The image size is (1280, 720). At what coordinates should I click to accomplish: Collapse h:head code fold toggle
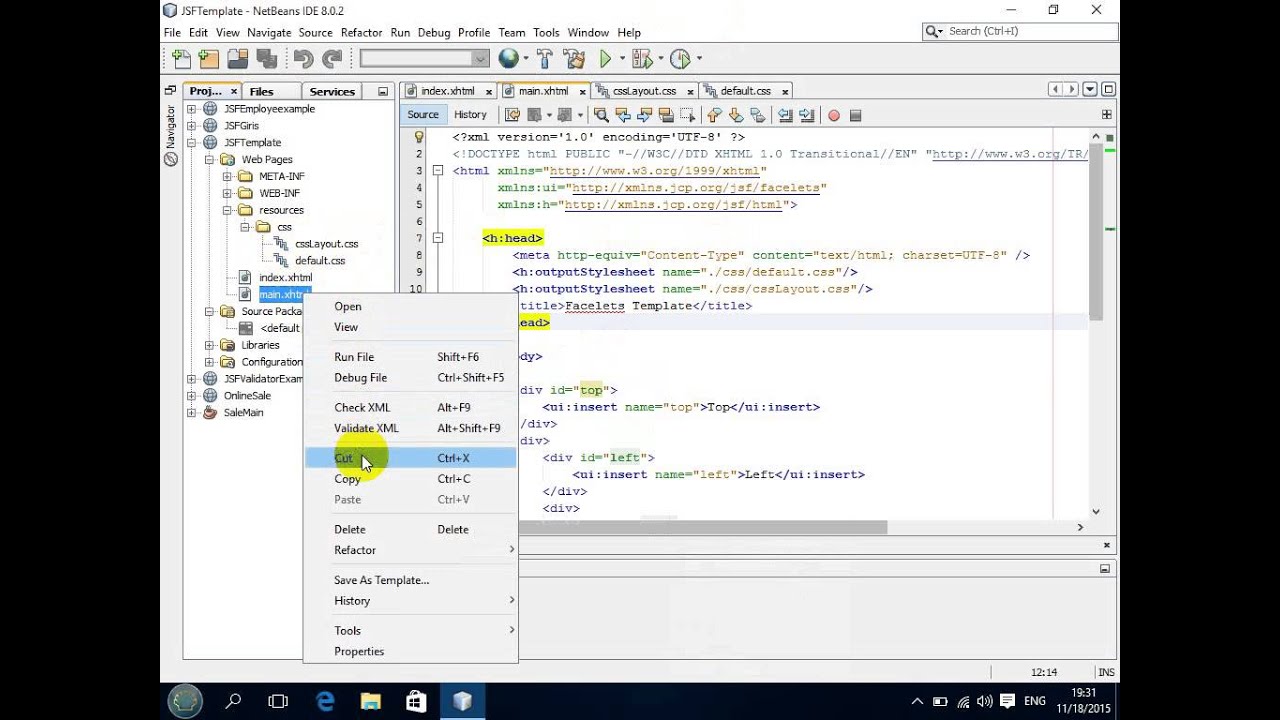point(438,238)
